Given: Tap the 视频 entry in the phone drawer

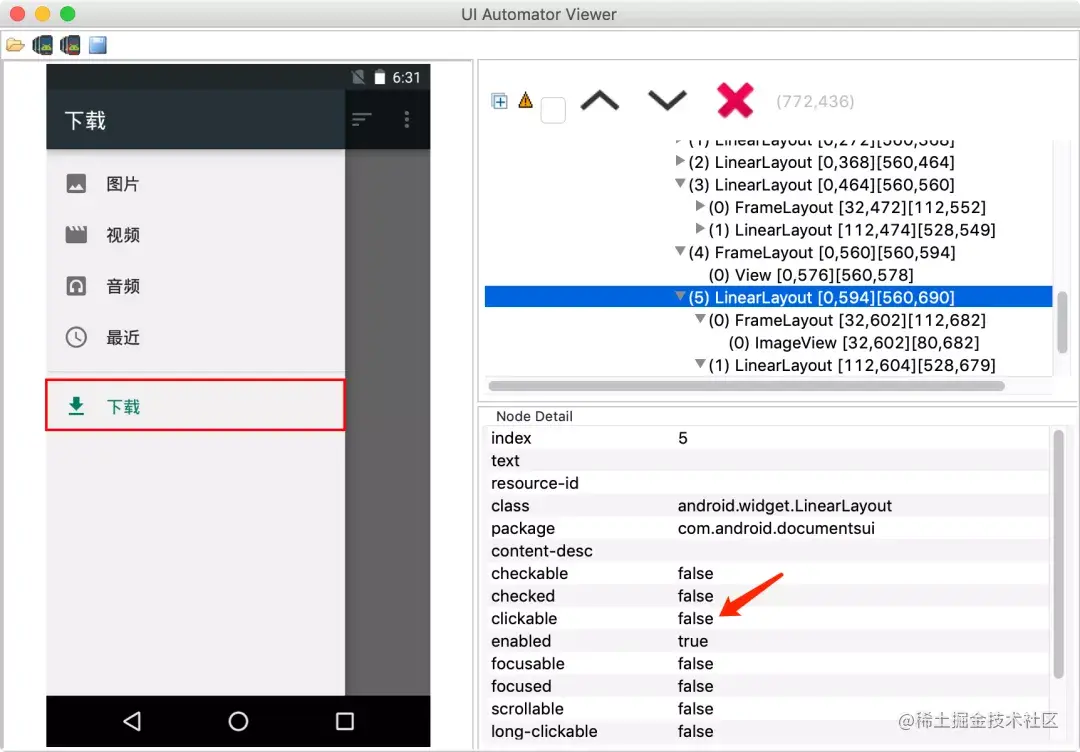Looking at the screenshot, I should tap(196, 235).
